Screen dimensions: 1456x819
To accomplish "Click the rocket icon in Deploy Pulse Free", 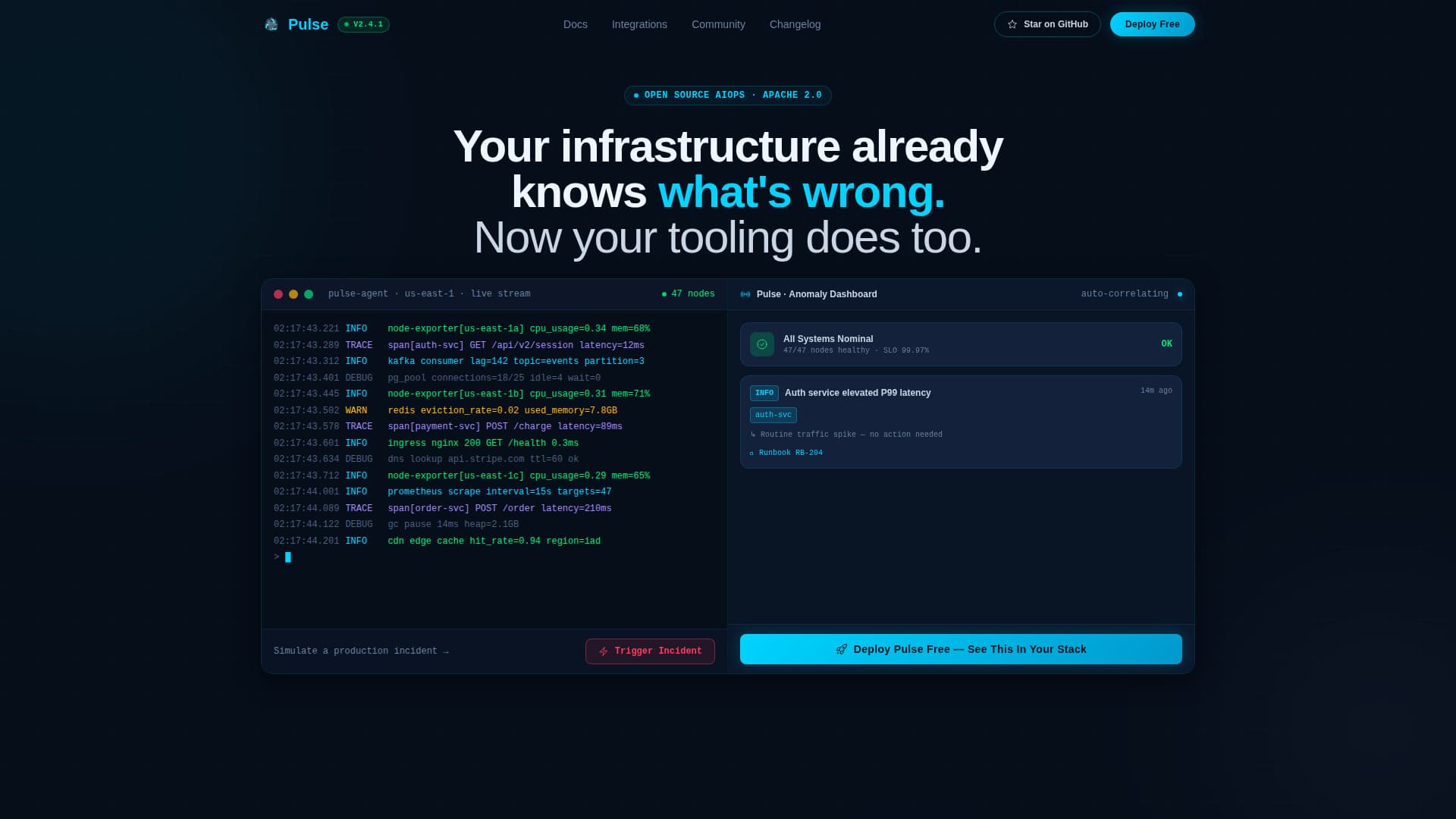I will [842, 649].
